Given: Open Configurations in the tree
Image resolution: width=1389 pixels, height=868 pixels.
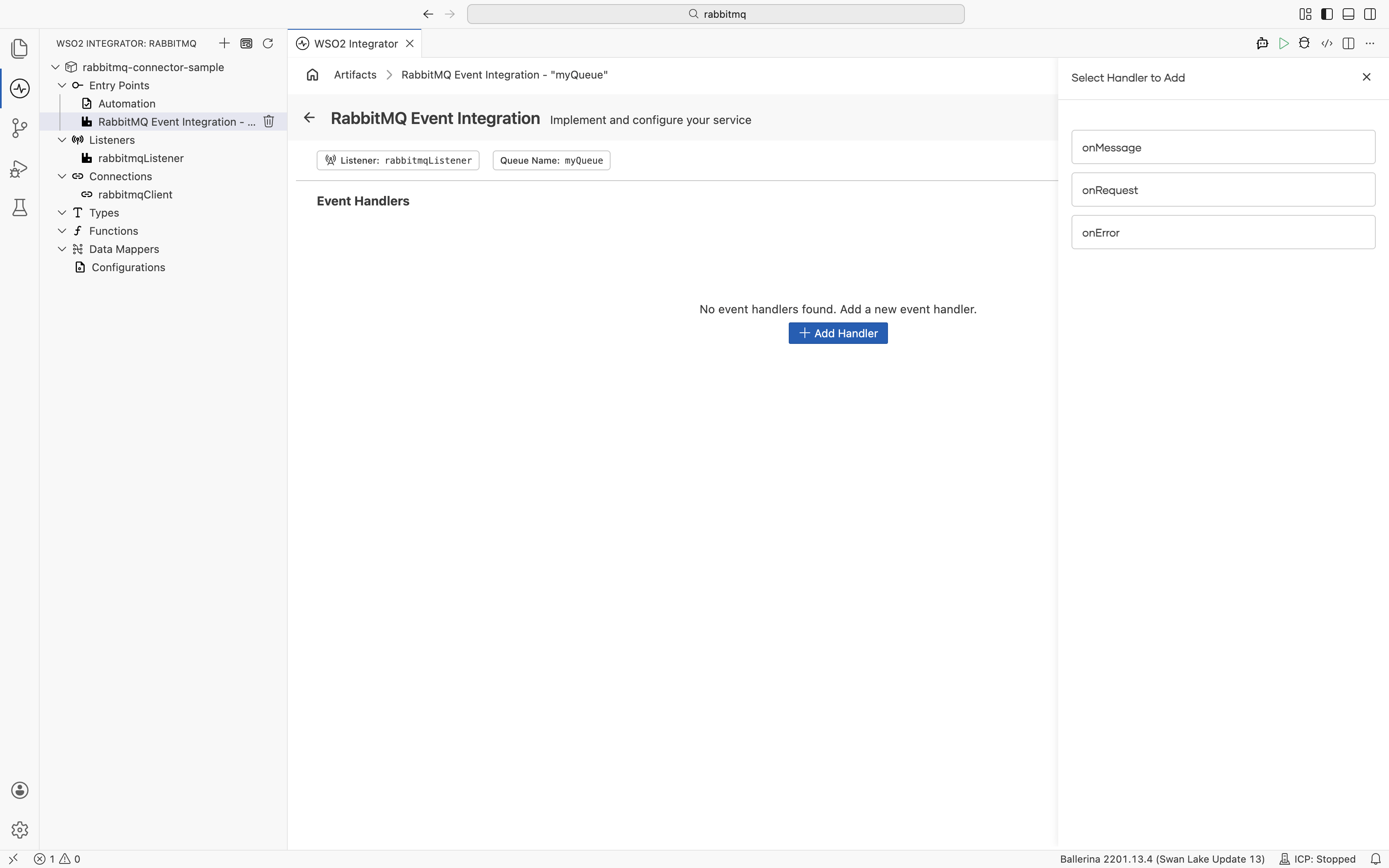Looking at the screenshot, I should click(x=163, y=267).
